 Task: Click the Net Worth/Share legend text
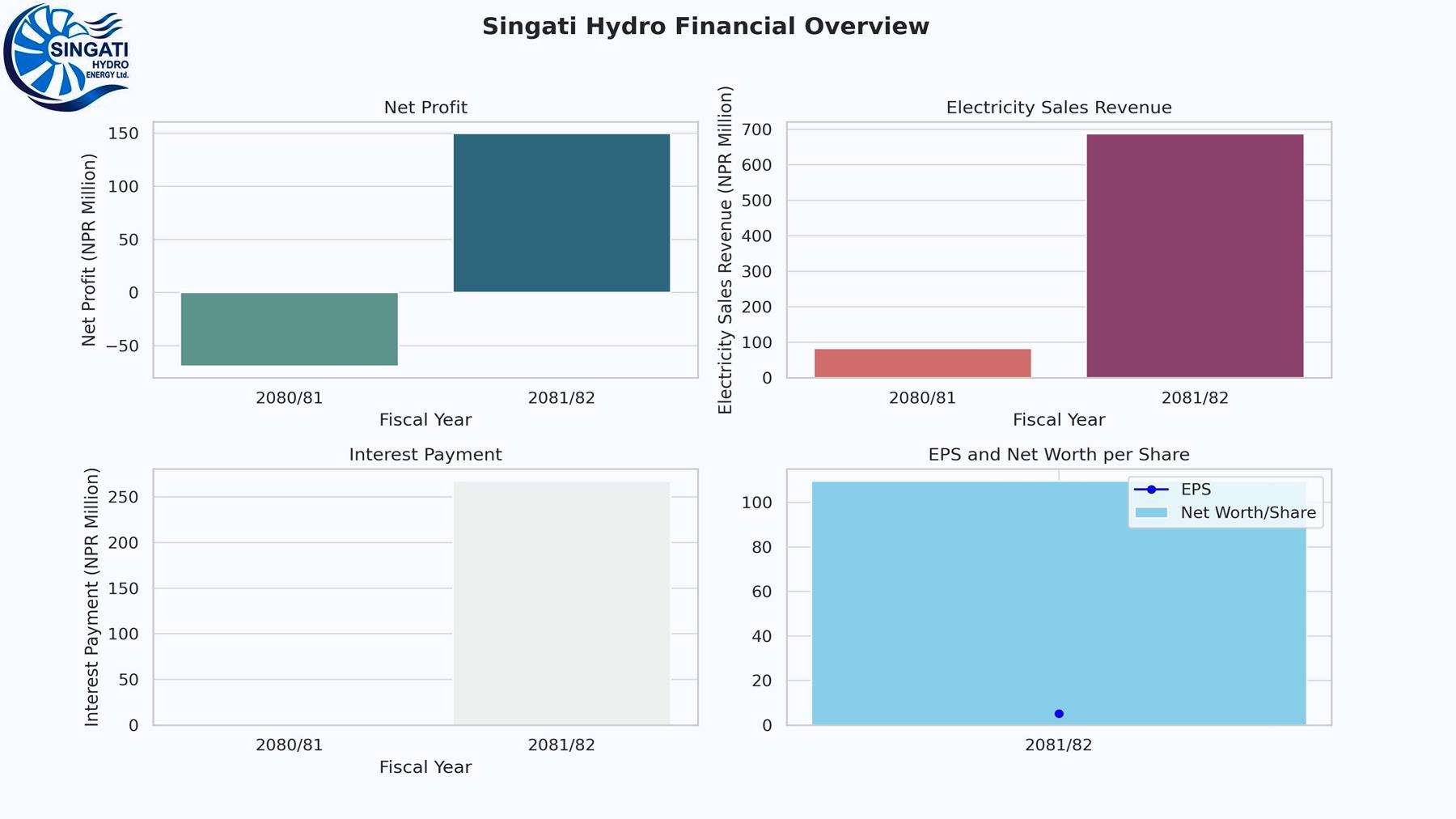pos(1247,513)
